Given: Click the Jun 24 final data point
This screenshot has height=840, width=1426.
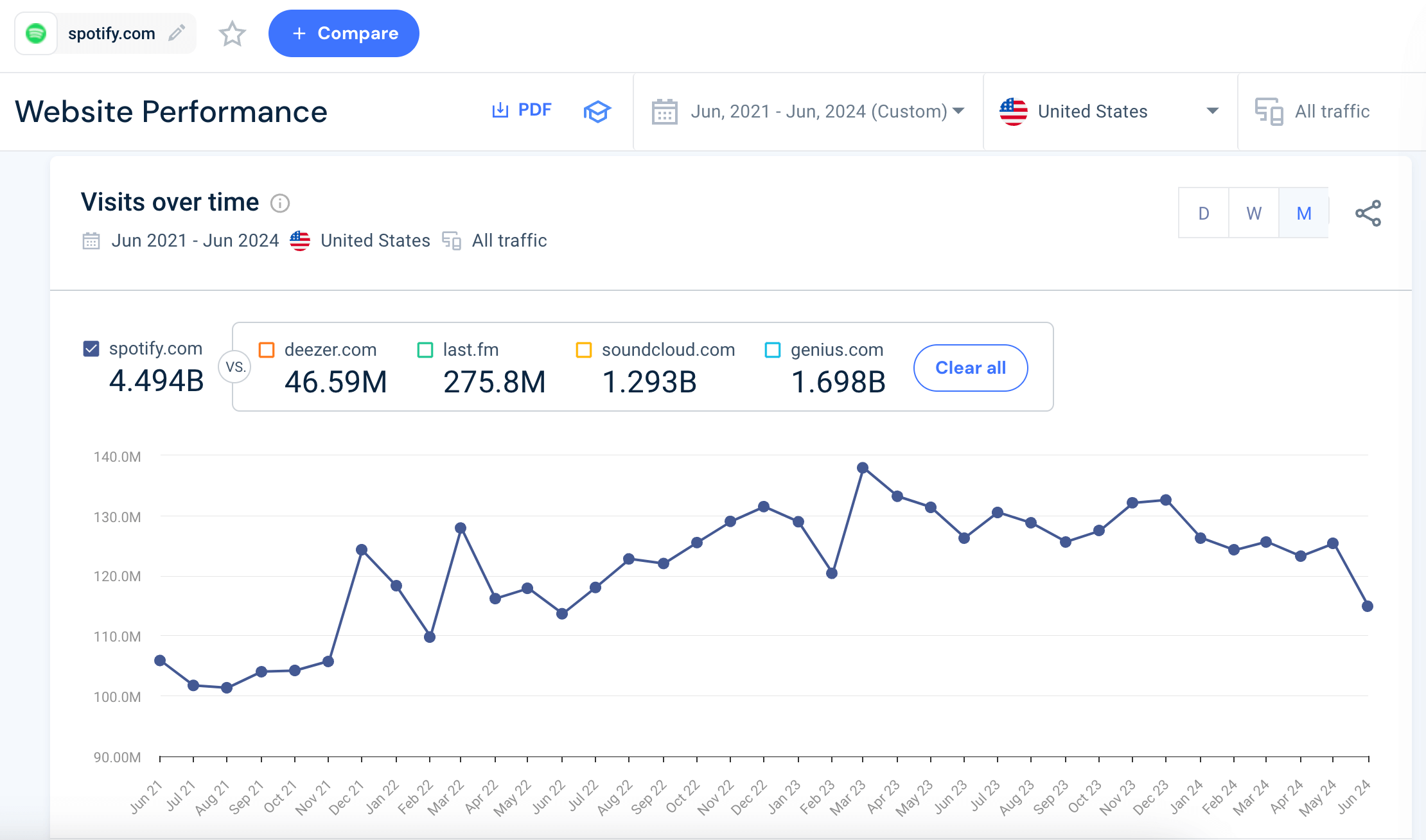Looking at the screenshot, I should tap(1368, 606).
